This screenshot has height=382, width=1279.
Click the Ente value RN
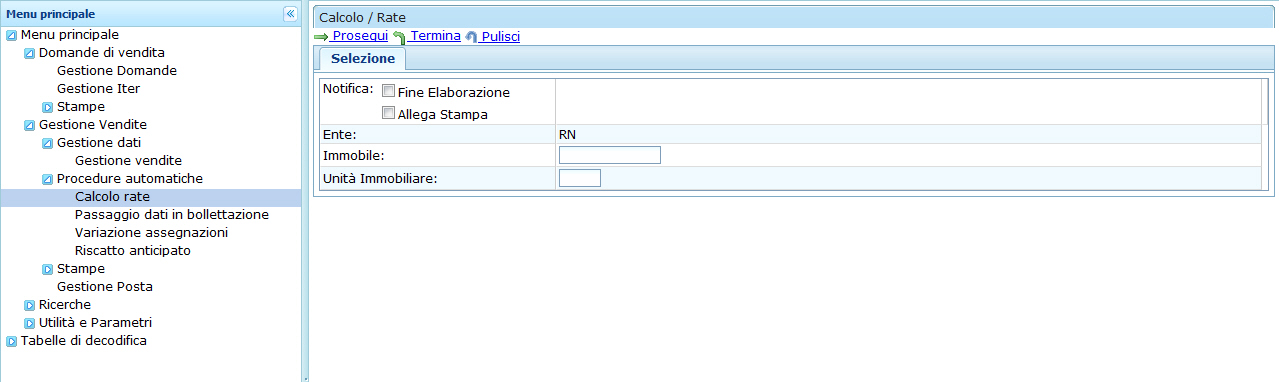tap(567, 134)
